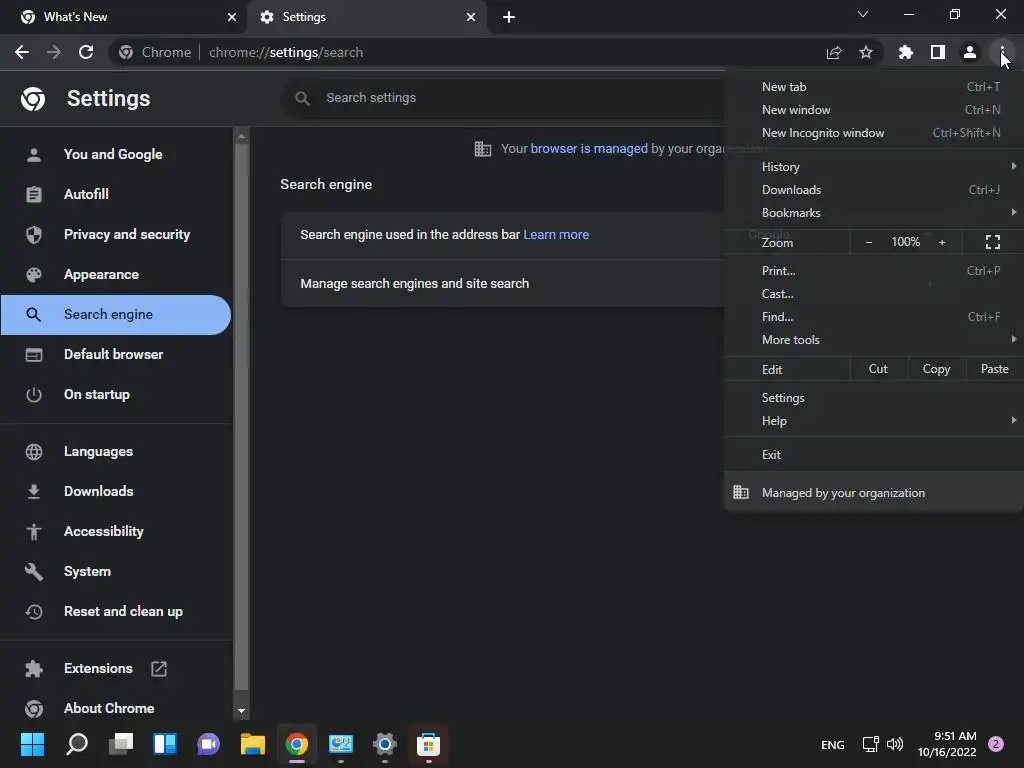Reload the page with the refresh icon
Screen dimensions: 1024x768
[86, 52]
